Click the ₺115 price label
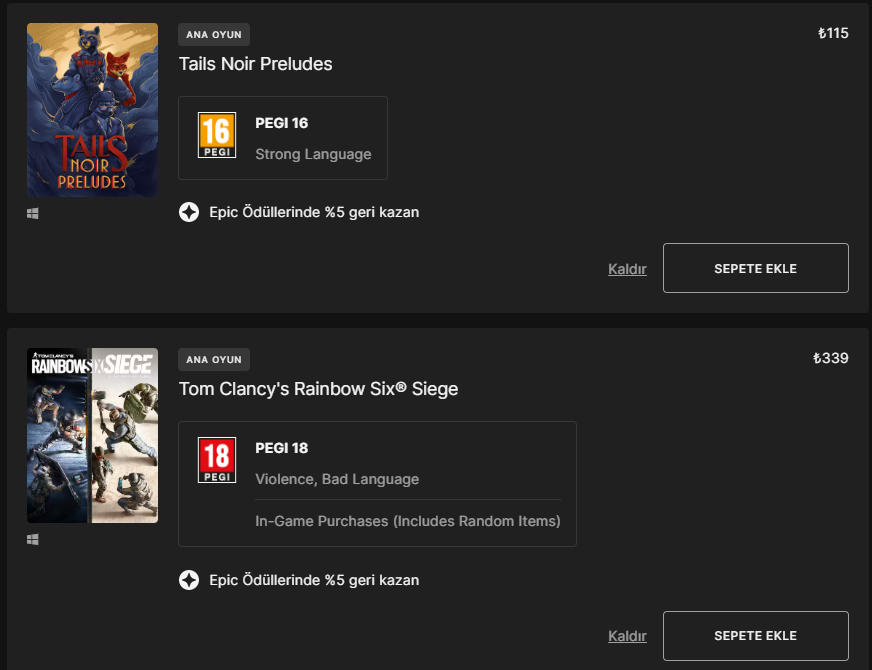The width and height of the screenshot is (872, 670). click(x=832, y=33)
